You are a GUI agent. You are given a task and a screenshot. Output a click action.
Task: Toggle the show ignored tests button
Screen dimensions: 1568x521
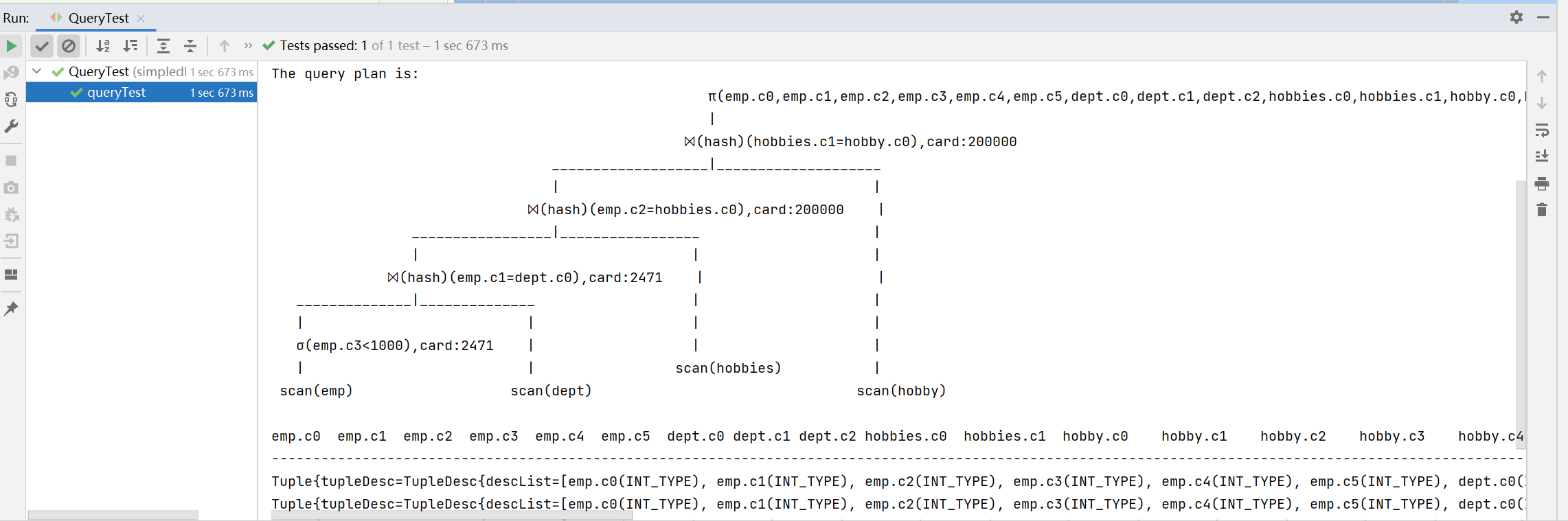click(69, 46)
